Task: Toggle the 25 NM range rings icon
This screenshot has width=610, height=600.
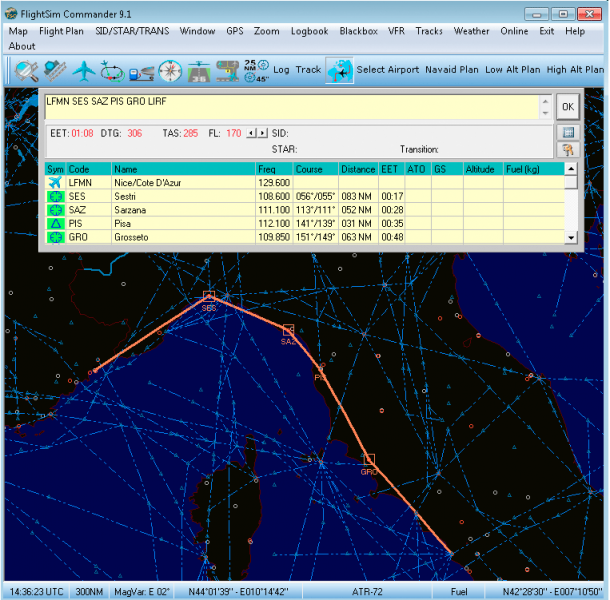Action: pos(256,70)
